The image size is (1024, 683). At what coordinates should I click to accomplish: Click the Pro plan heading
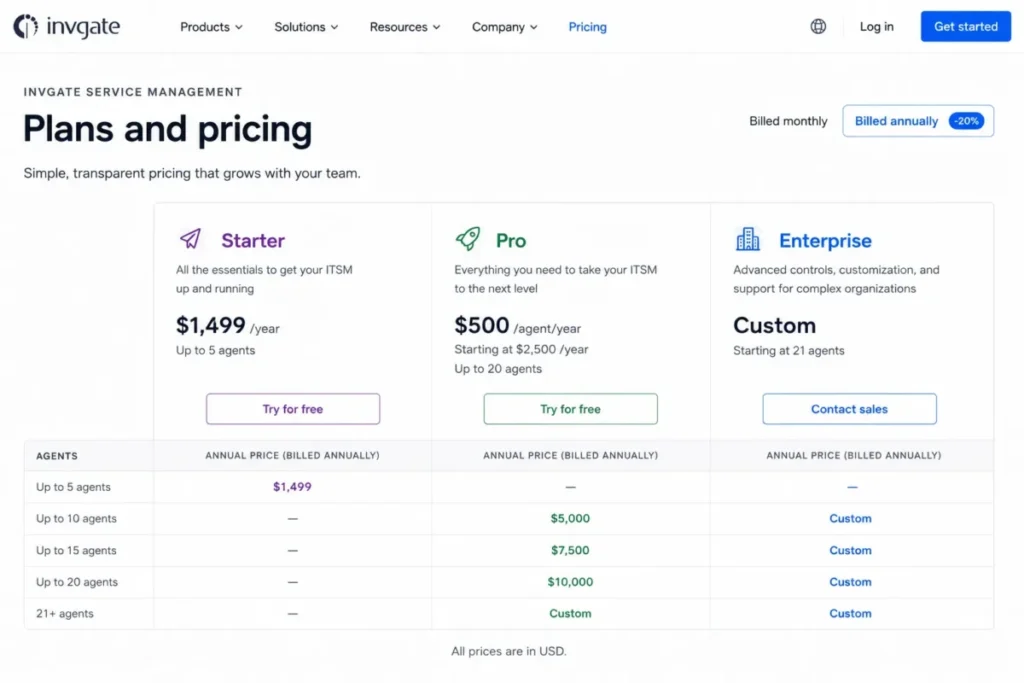pos(511,240)
